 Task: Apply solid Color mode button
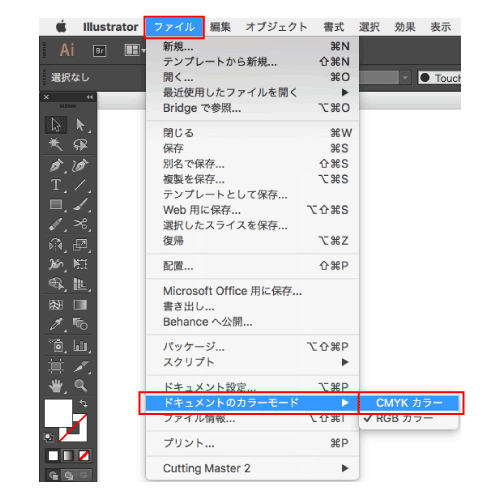point(53,456)
